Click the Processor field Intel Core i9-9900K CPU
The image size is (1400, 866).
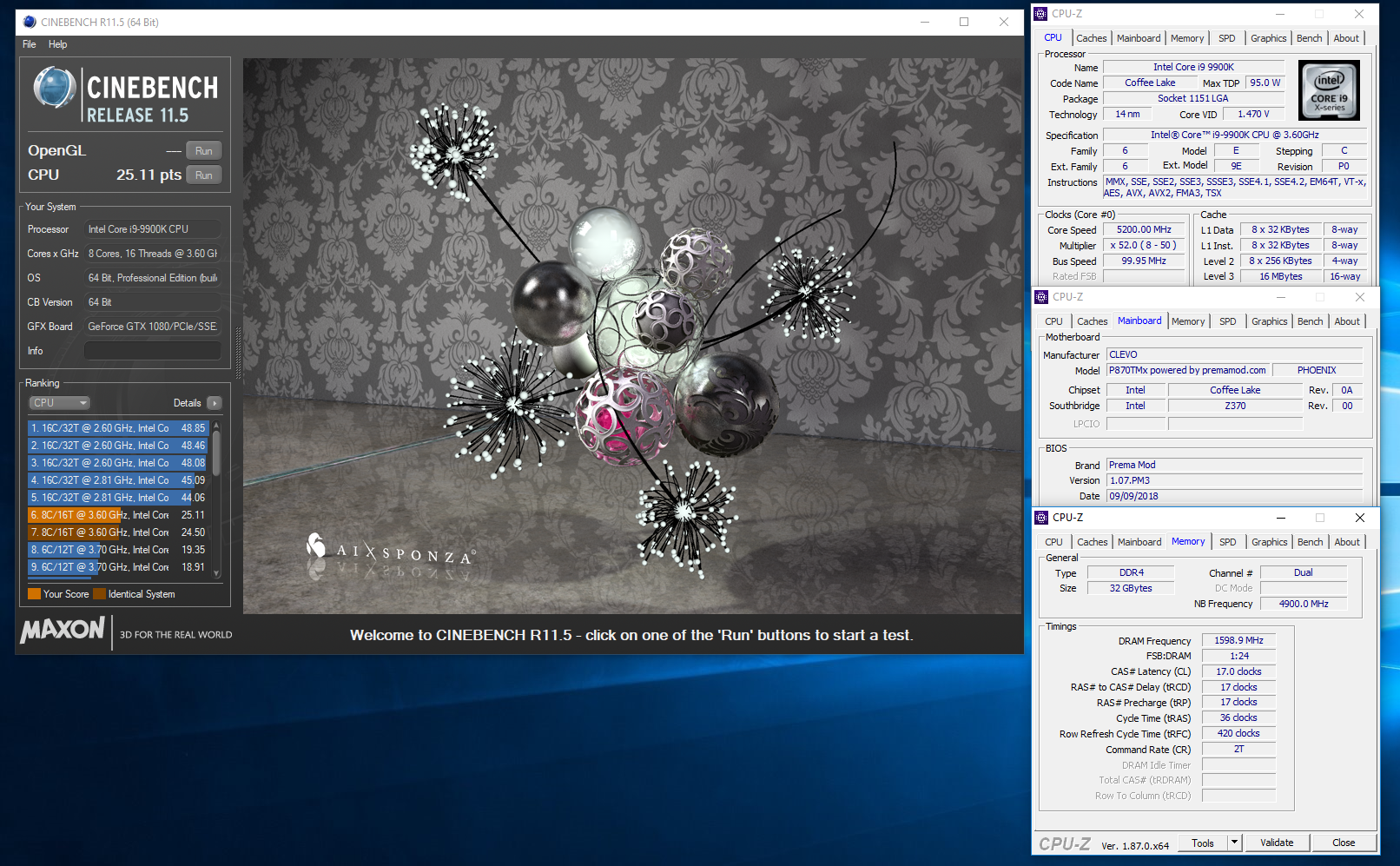152,229
